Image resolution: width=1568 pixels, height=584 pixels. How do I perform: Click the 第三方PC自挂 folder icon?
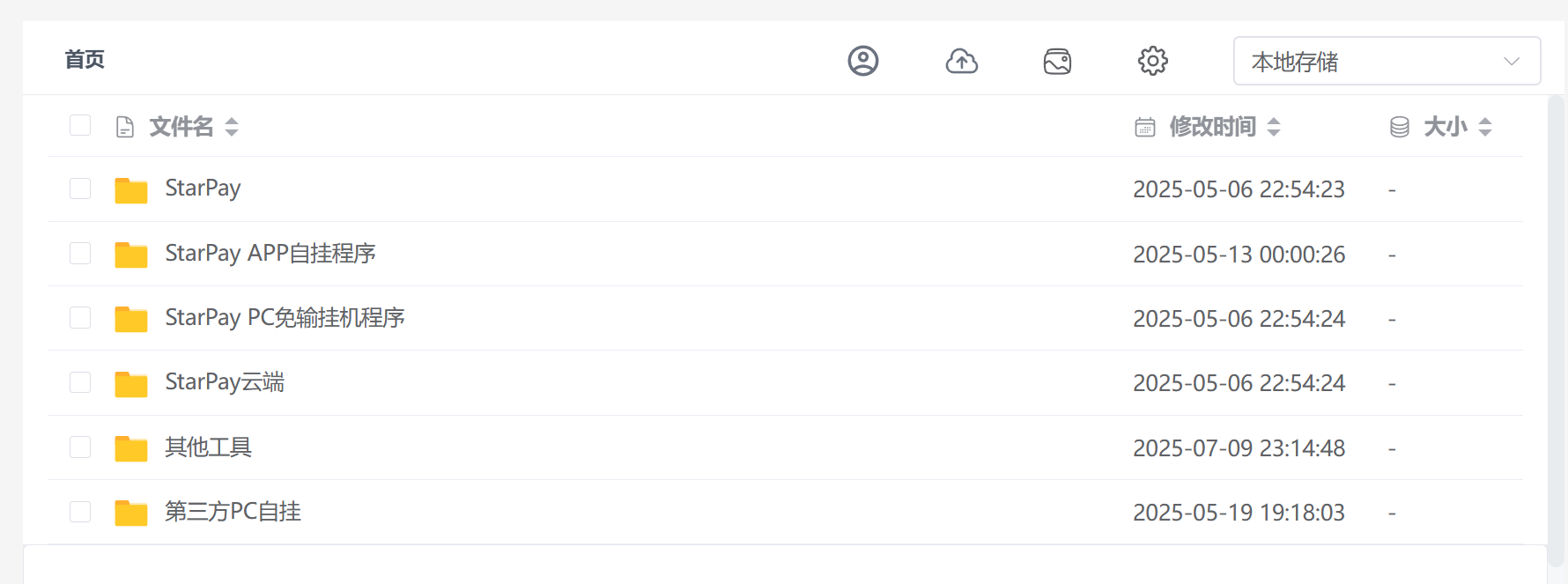pyautogui.click(x=131, y=513)
